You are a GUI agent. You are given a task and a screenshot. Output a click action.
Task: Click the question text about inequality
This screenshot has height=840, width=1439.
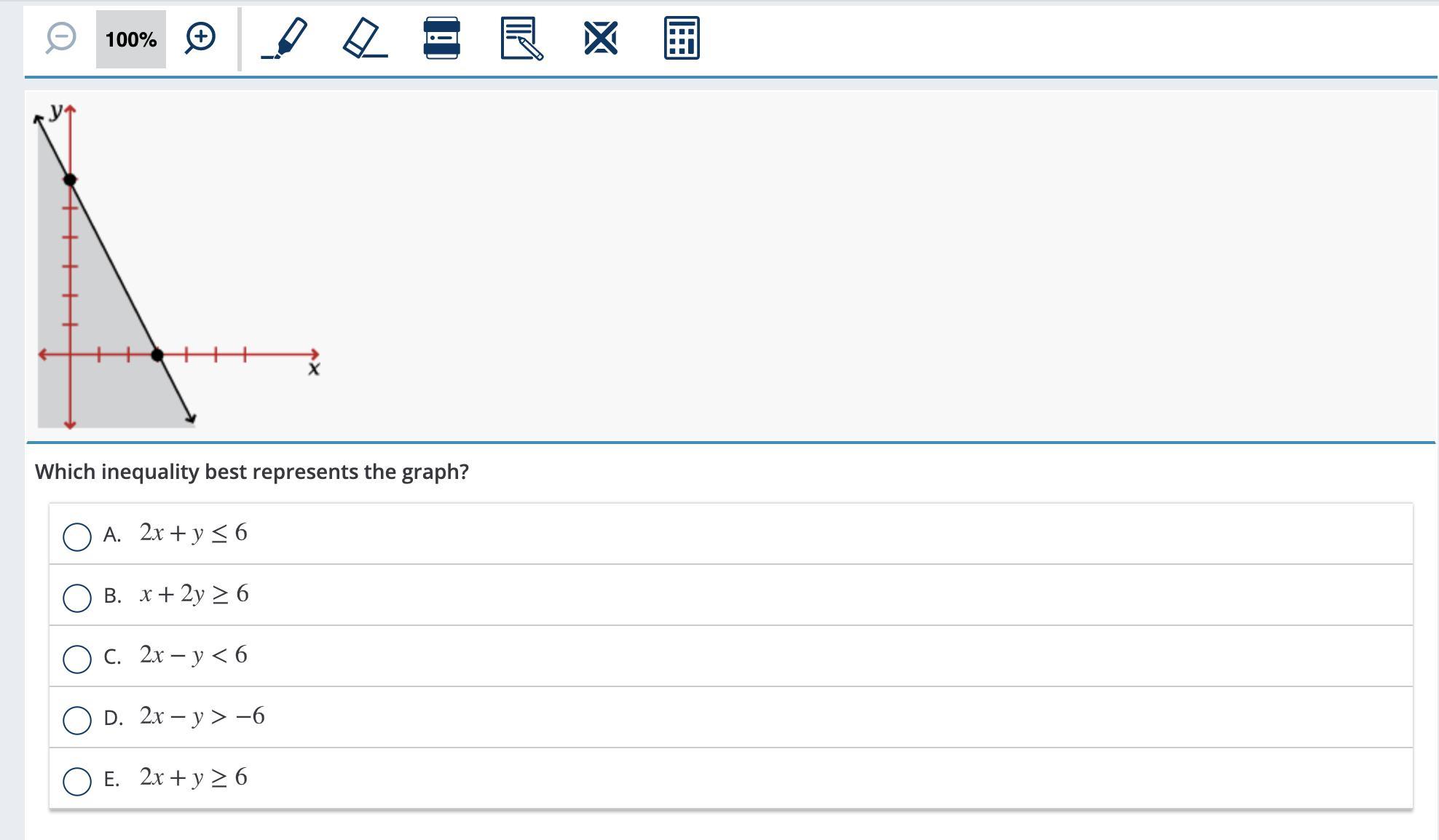click(252, 472)
